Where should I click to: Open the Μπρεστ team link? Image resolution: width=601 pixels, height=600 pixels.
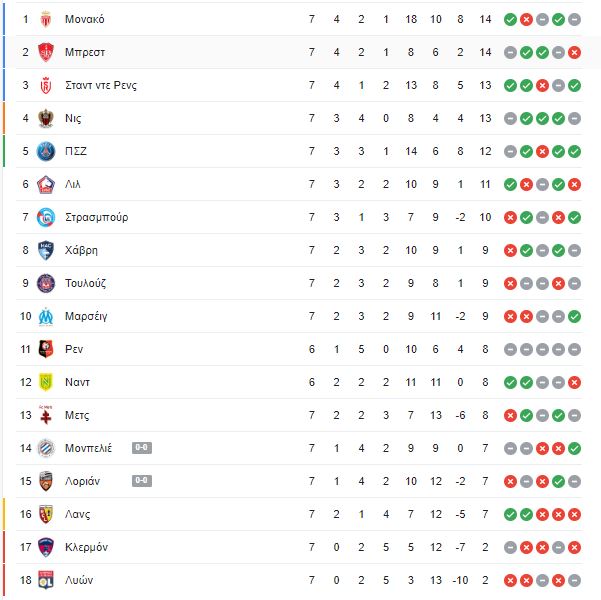click(85, 52)
